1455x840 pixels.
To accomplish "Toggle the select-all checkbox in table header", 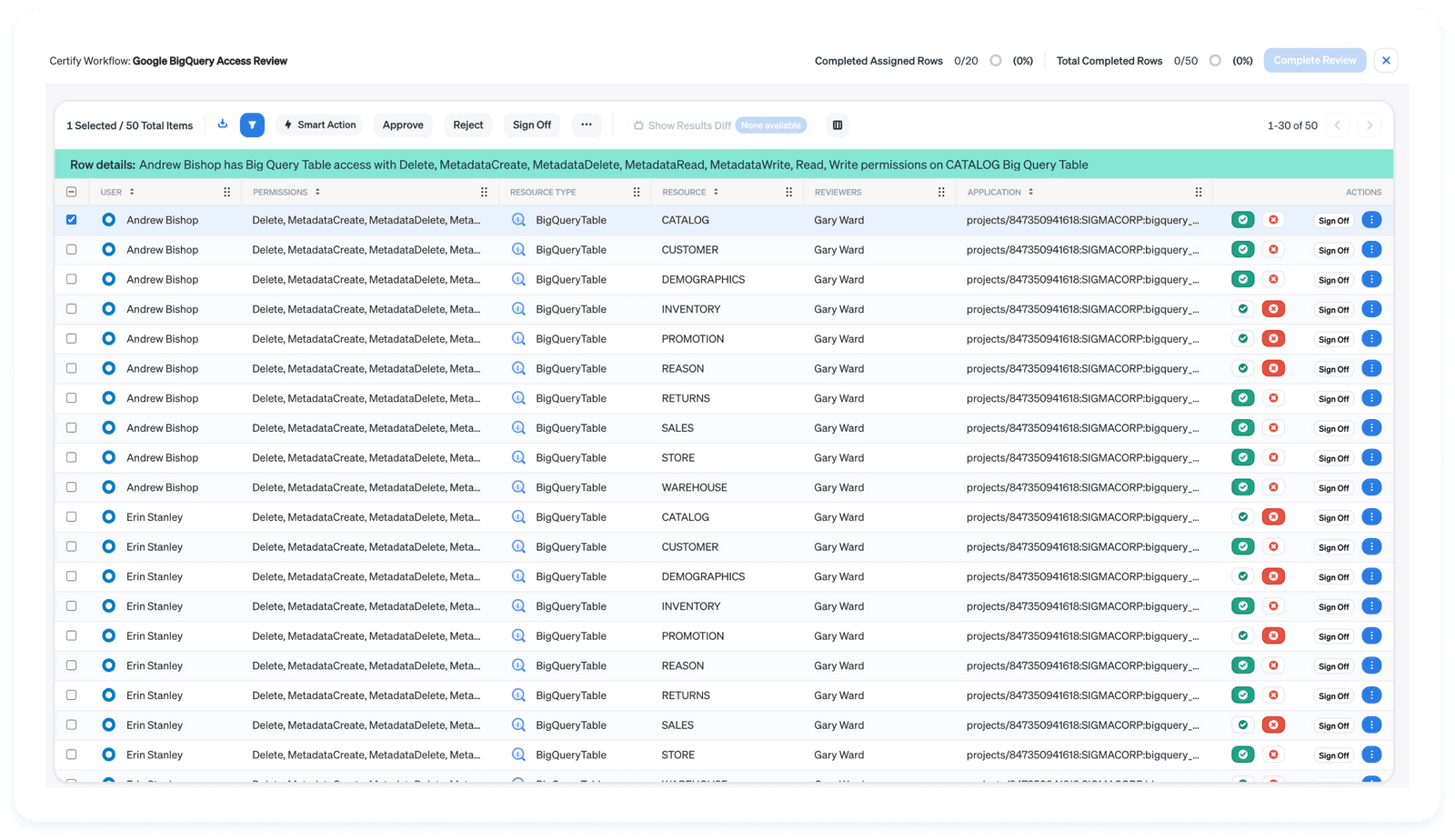I will click(72, 192).
